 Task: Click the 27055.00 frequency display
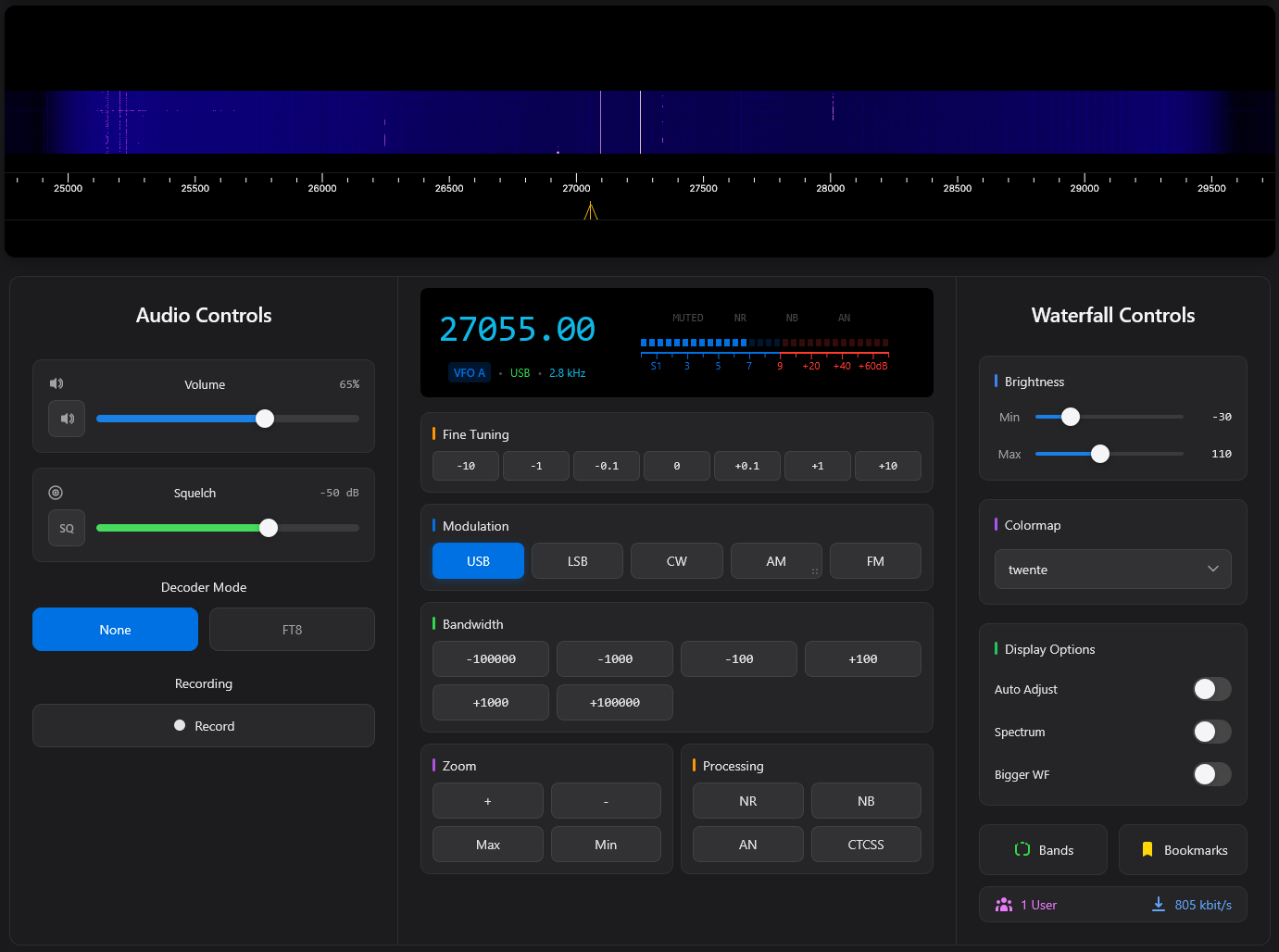[517, 330]
